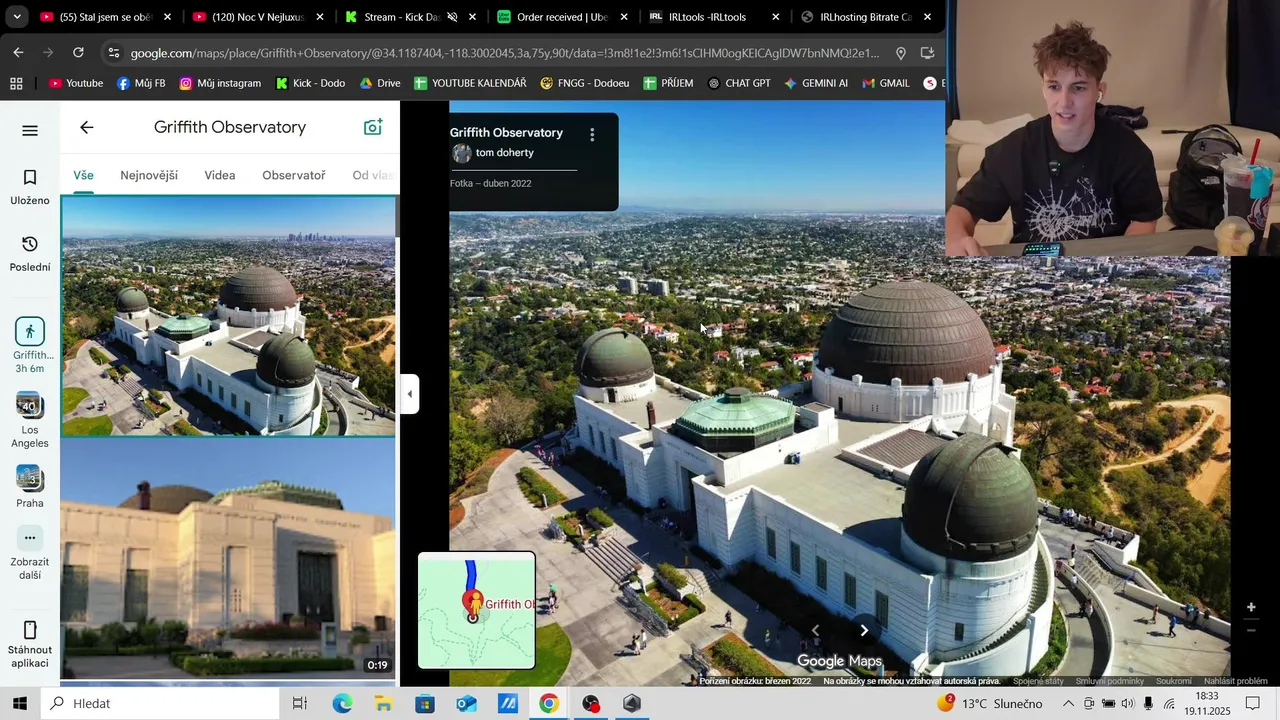The image size is (1280, 720).
Task: Open the Google Maps hamburger menu
Action: click(x=30, y=131)
